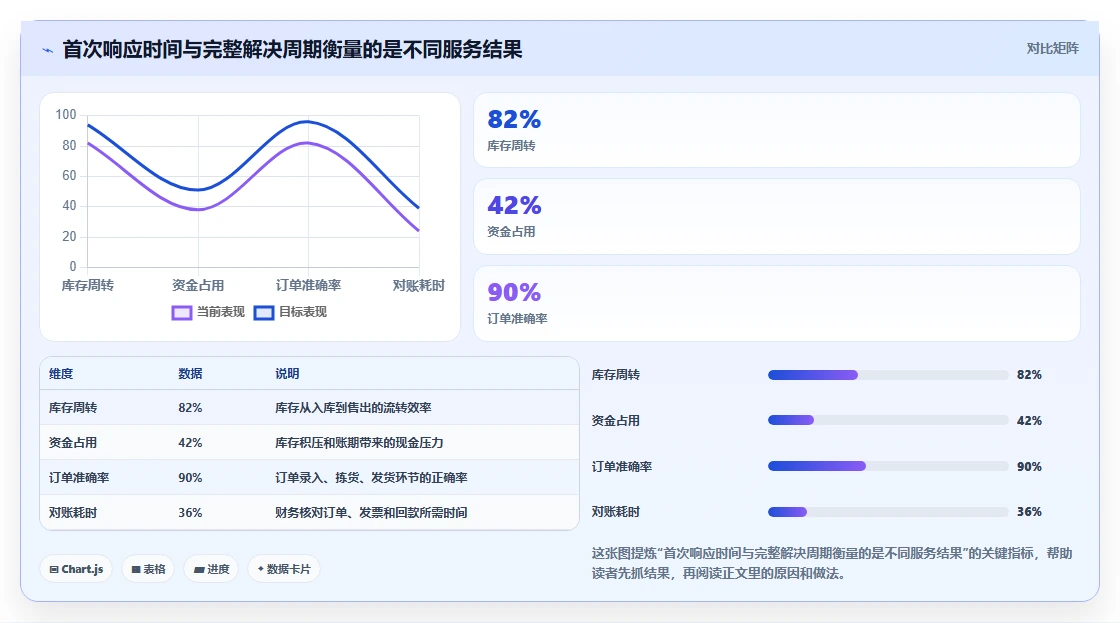1120x623 pixels.
Task: Select the 进度 tag chip
Action: (211, 569)
